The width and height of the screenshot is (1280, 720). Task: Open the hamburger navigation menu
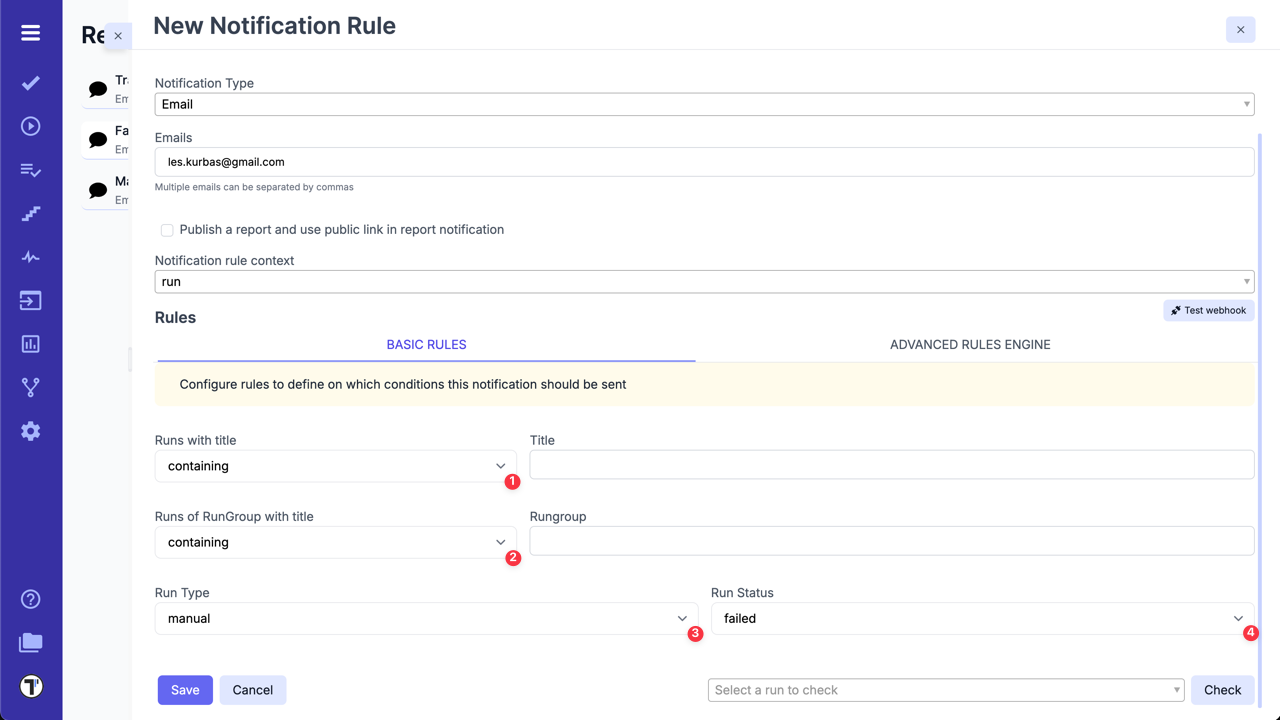coord(30,32)
